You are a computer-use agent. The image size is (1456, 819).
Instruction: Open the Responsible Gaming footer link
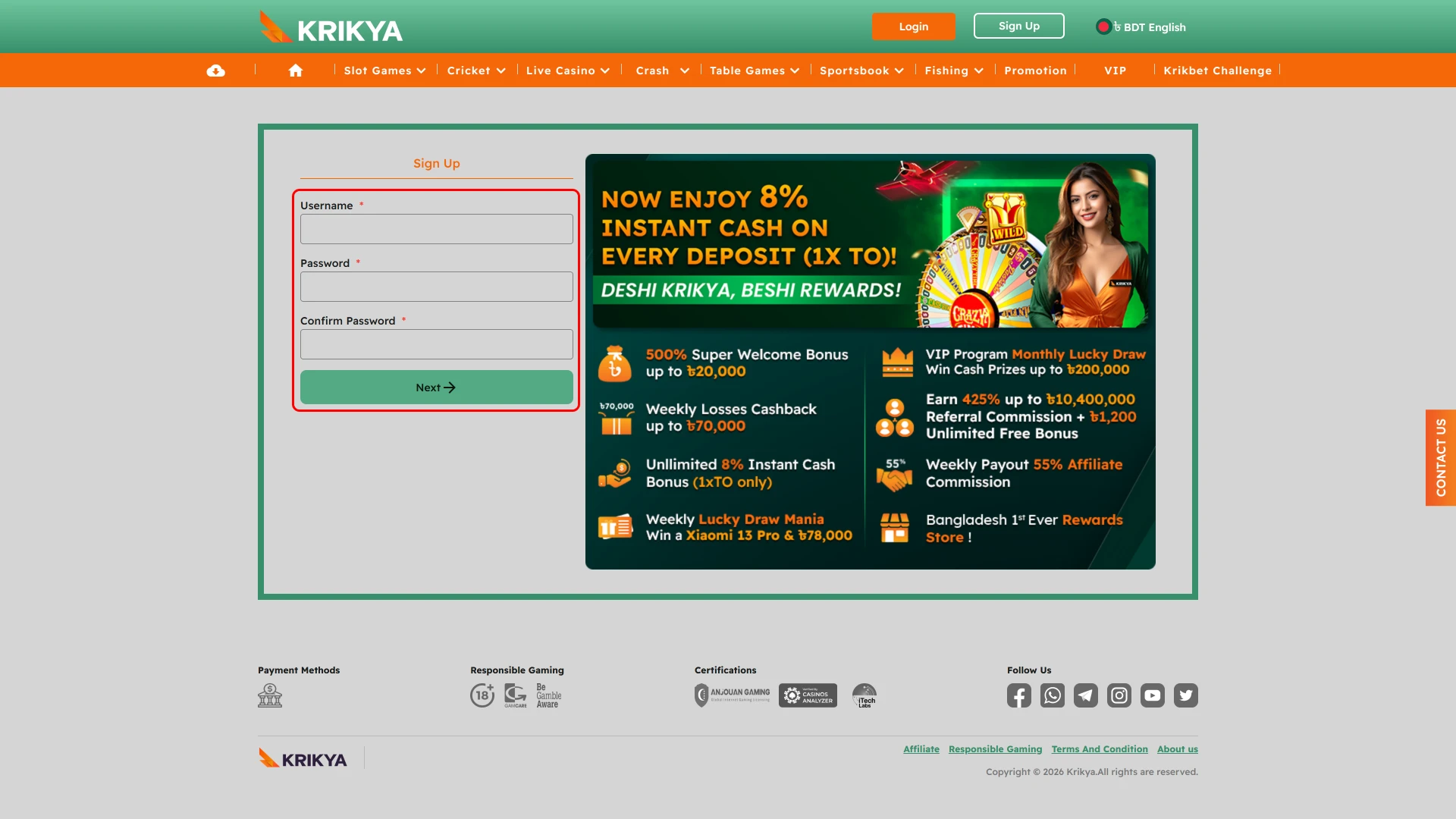(995, 749)
